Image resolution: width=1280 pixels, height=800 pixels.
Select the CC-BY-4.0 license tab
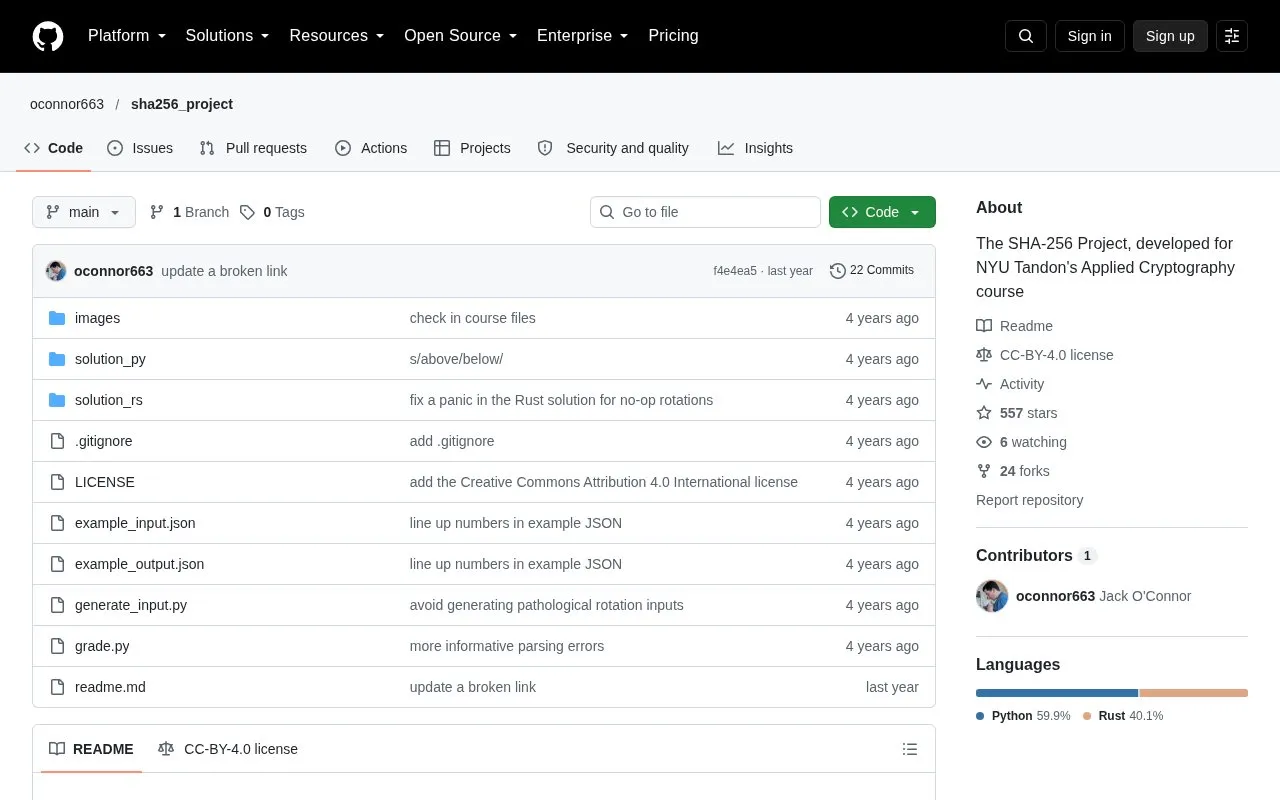[228, 749]
